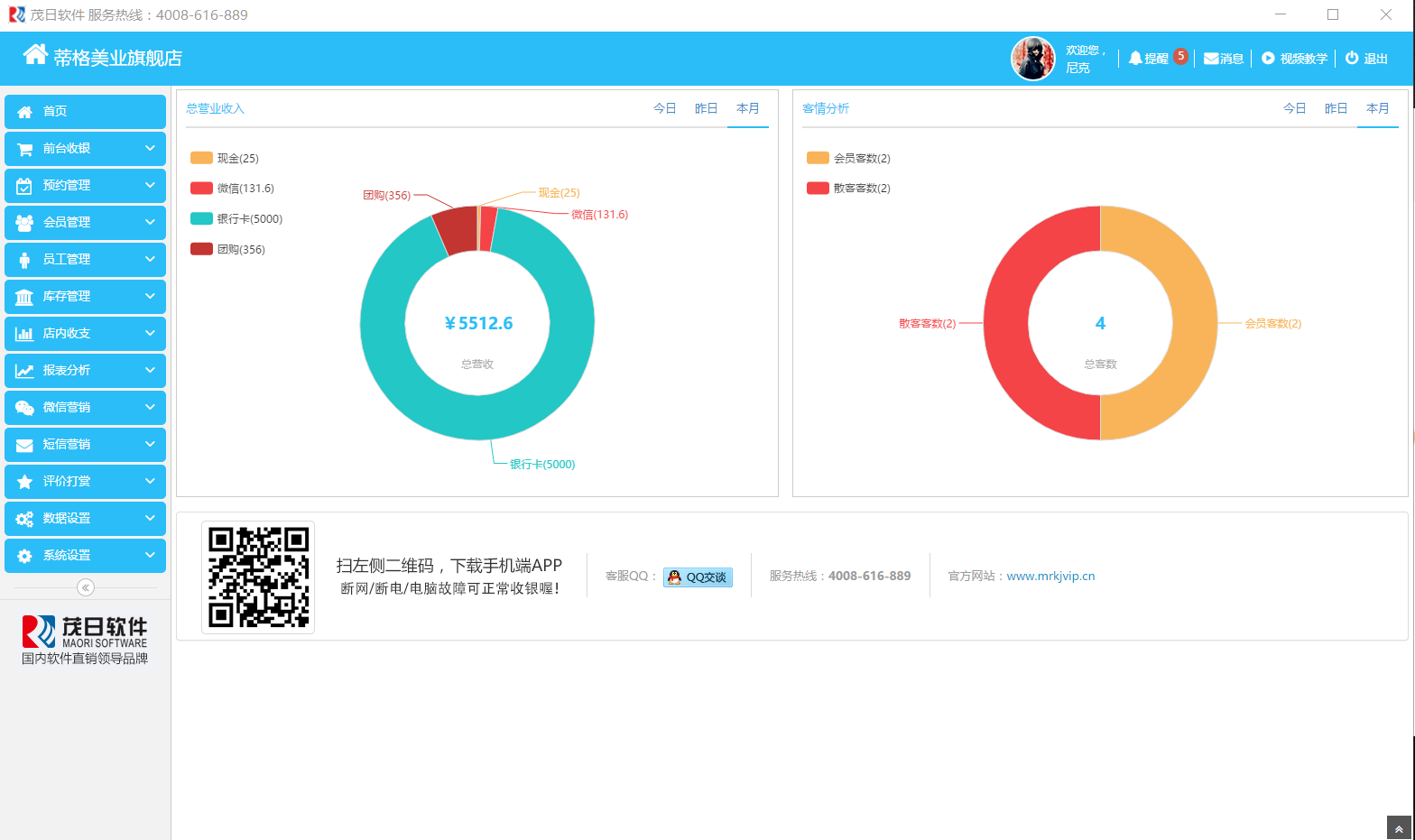Screen dimensions: 1415x840
Task: Click the QR code image for app download
Action: [258, 577]
